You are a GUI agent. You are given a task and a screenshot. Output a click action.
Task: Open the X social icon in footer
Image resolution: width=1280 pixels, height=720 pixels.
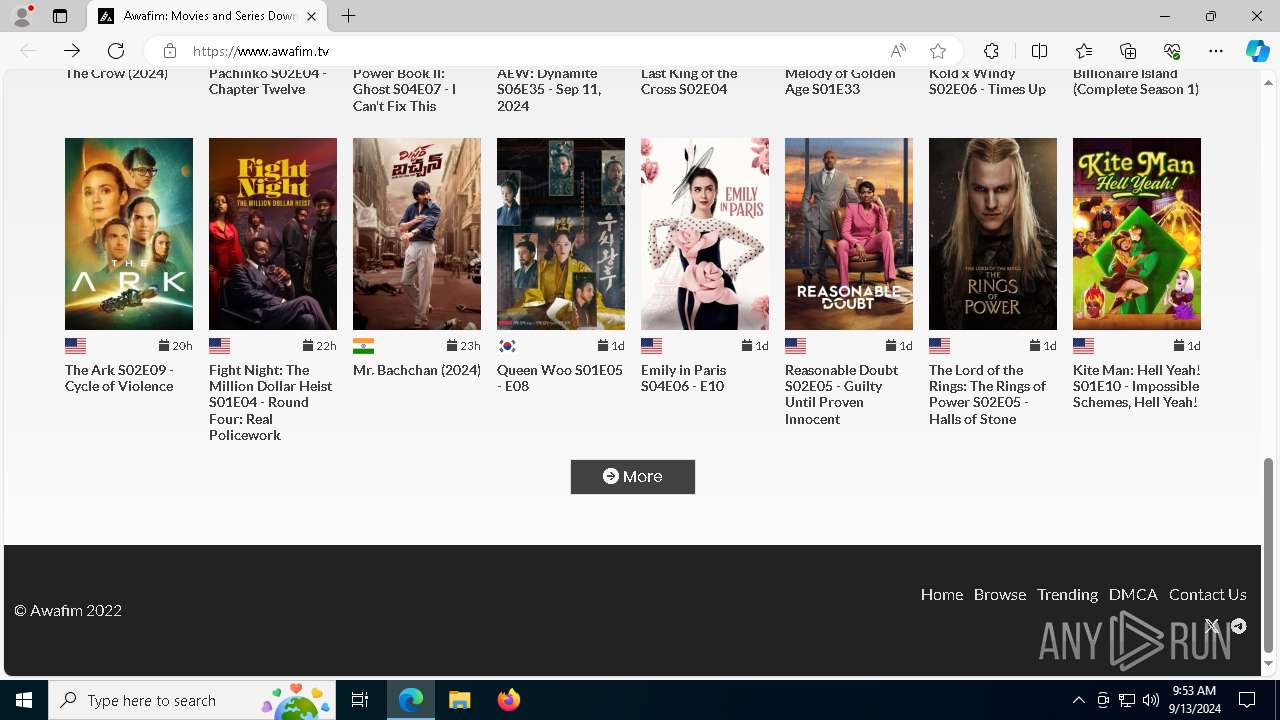pos(1212,626)
